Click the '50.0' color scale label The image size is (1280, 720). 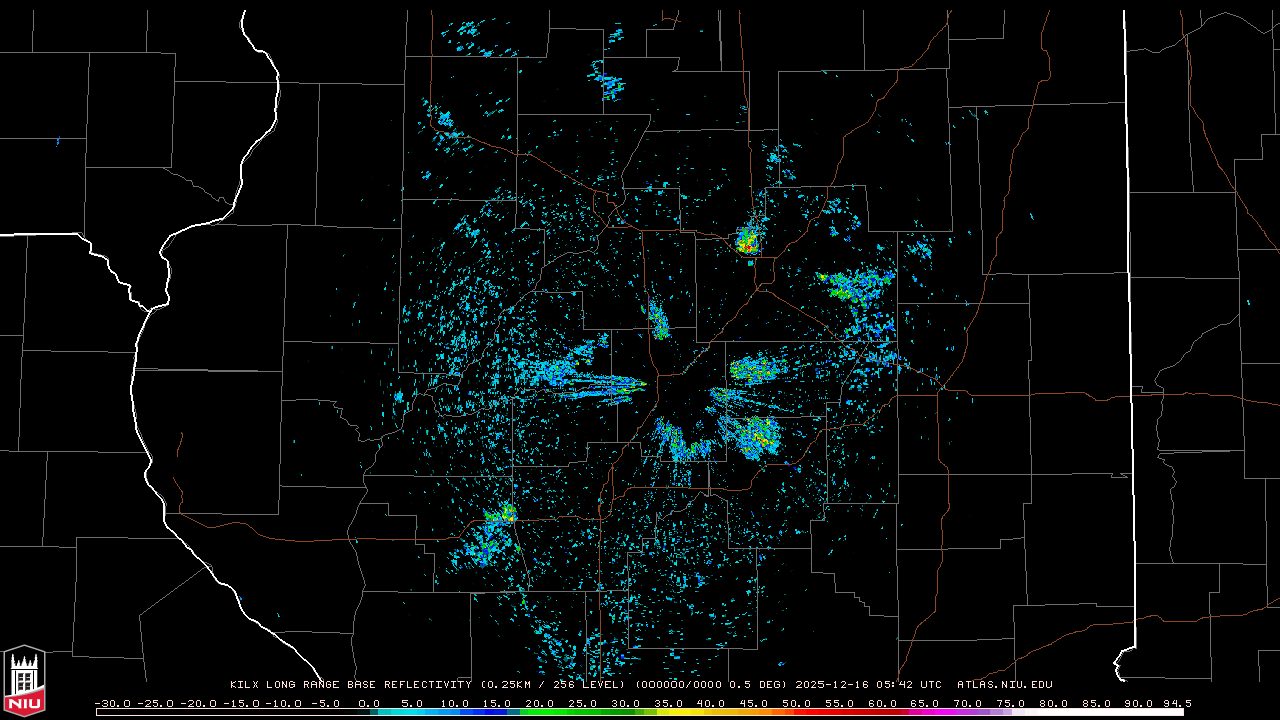(x=797, y=703)
